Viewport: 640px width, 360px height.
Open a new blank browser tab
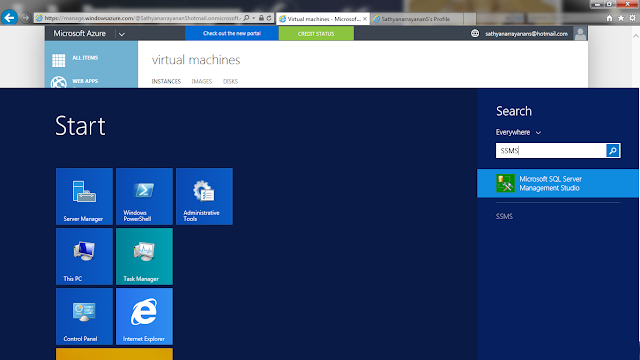point(469,19)
